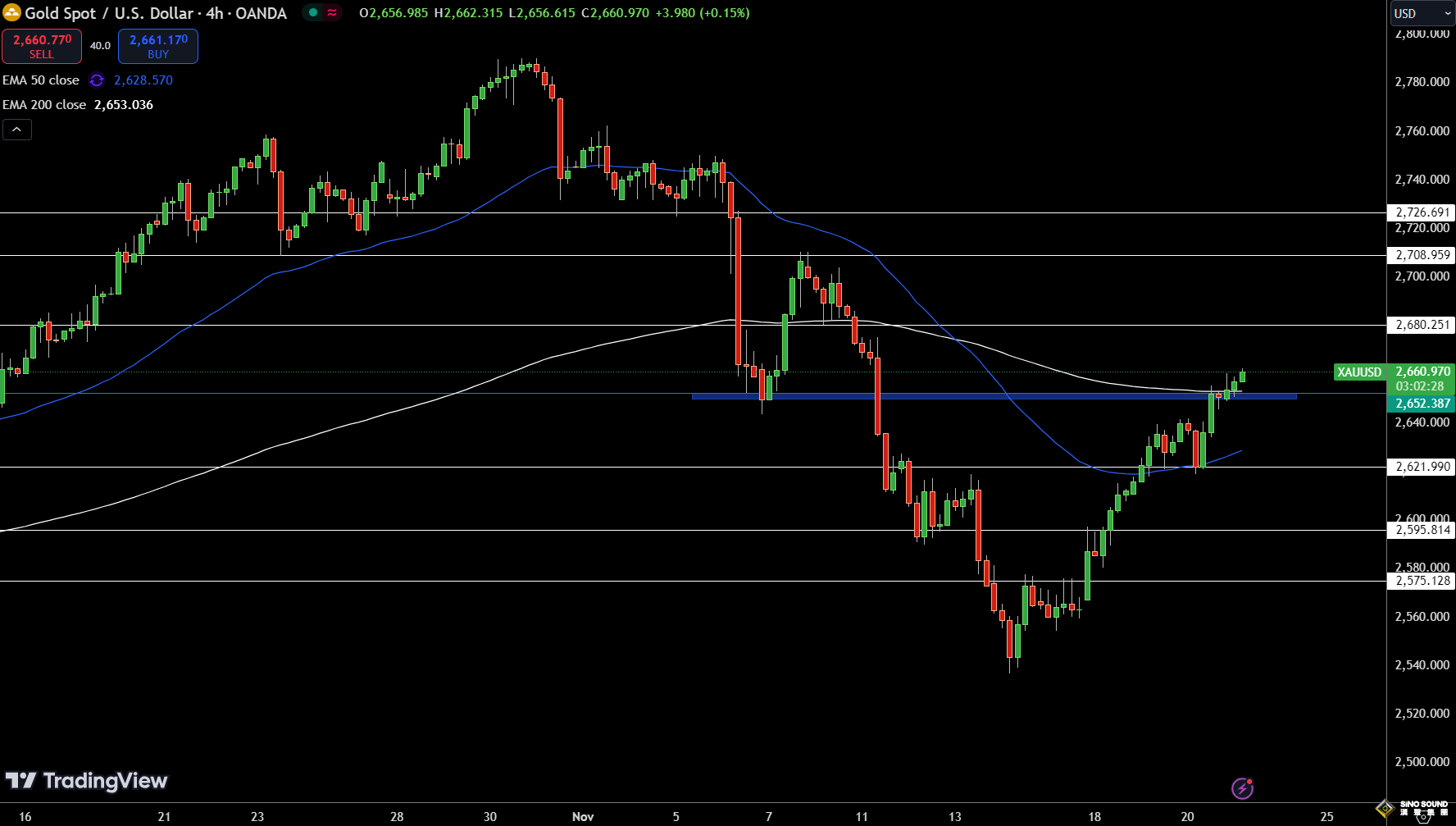The height and width of the screenshot is (826, 1456).
Task: Select the EMA 200 close indicator legend
Action: tap(44, 105)
